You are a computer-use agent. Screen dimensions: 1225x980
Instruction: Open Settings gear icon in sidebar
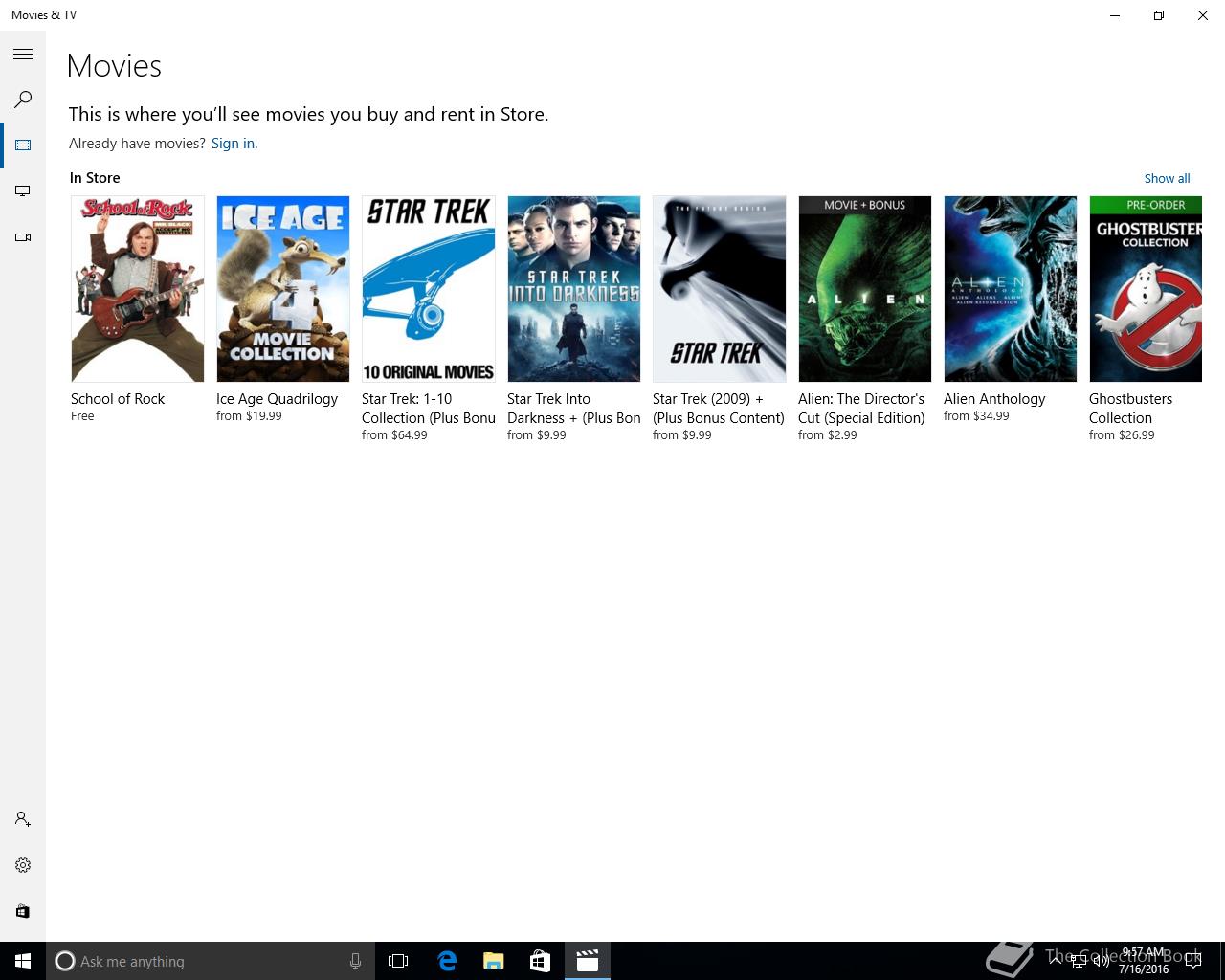(23, 865)
